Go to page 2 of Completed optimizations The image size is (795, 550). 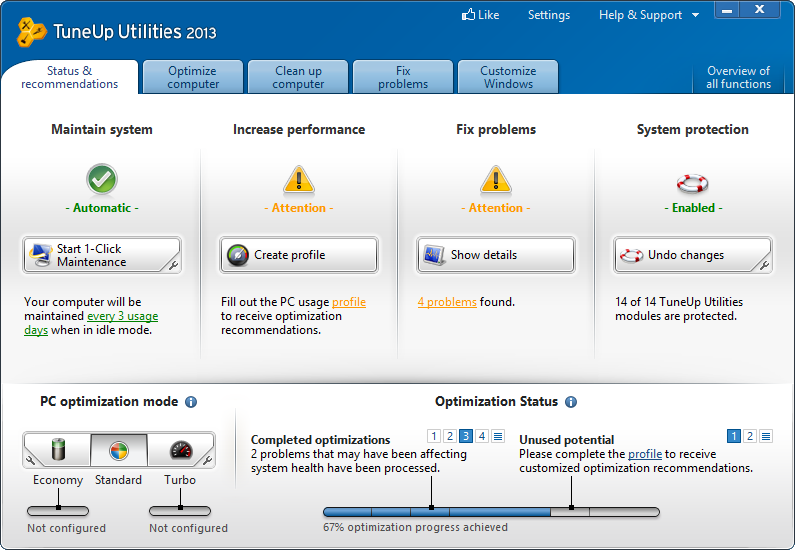[x=450, y=436]
